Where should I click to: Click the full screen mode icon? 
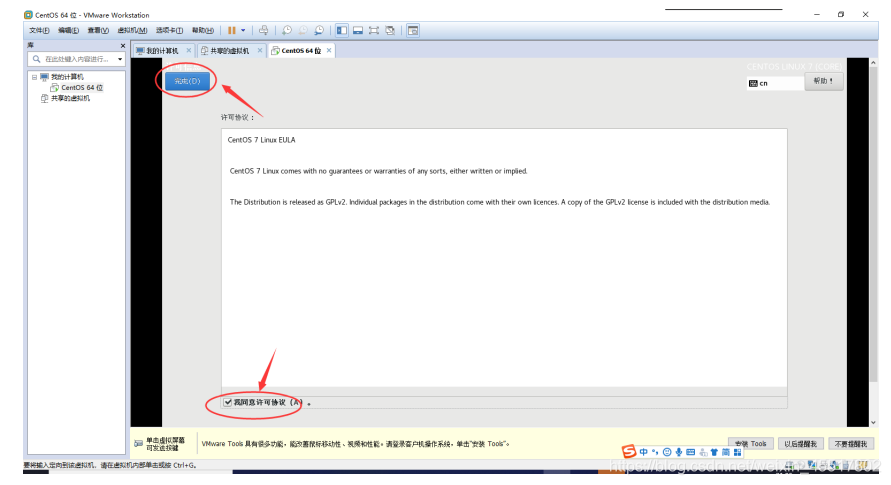point(374,31)
